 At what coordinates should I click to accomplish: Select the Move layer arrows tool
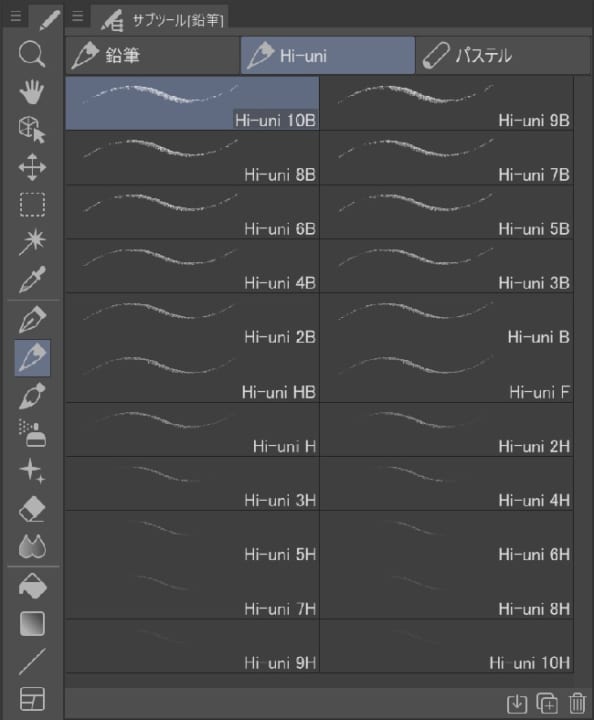32,167
